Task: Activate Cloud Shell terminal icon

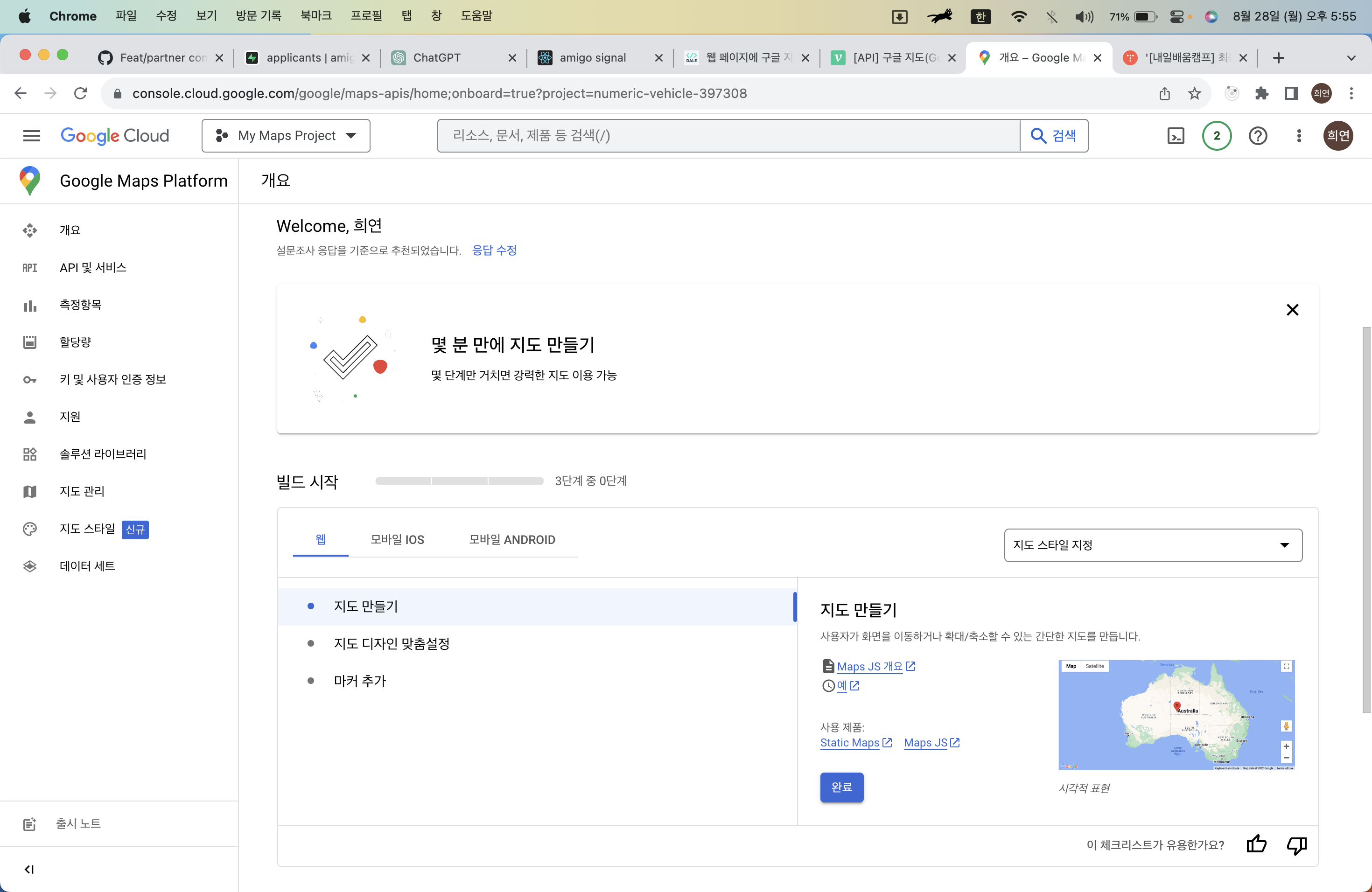Action: 1176,136
